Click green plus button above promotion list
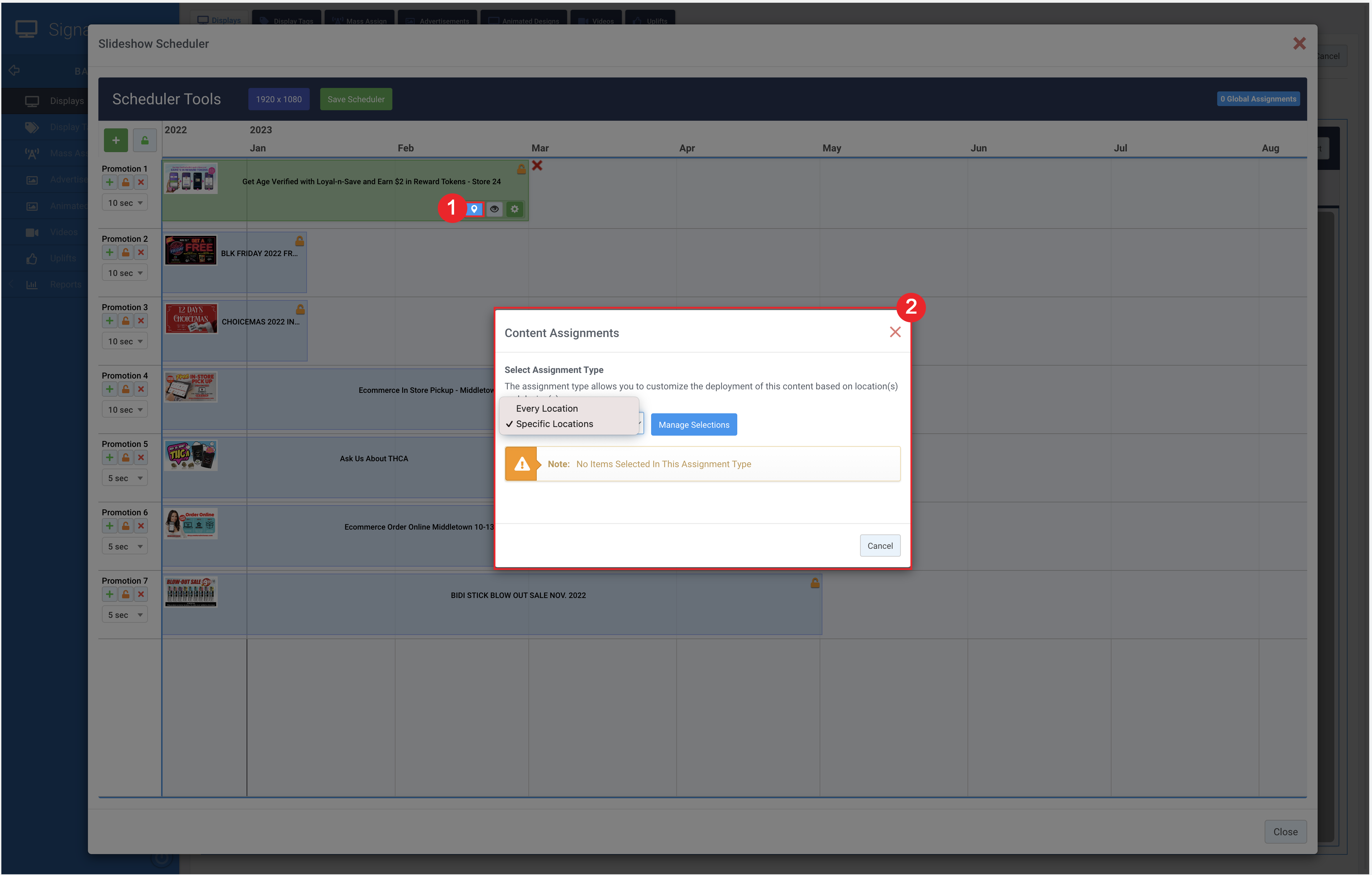1372x875 pixels. click(x=116, y=140)
